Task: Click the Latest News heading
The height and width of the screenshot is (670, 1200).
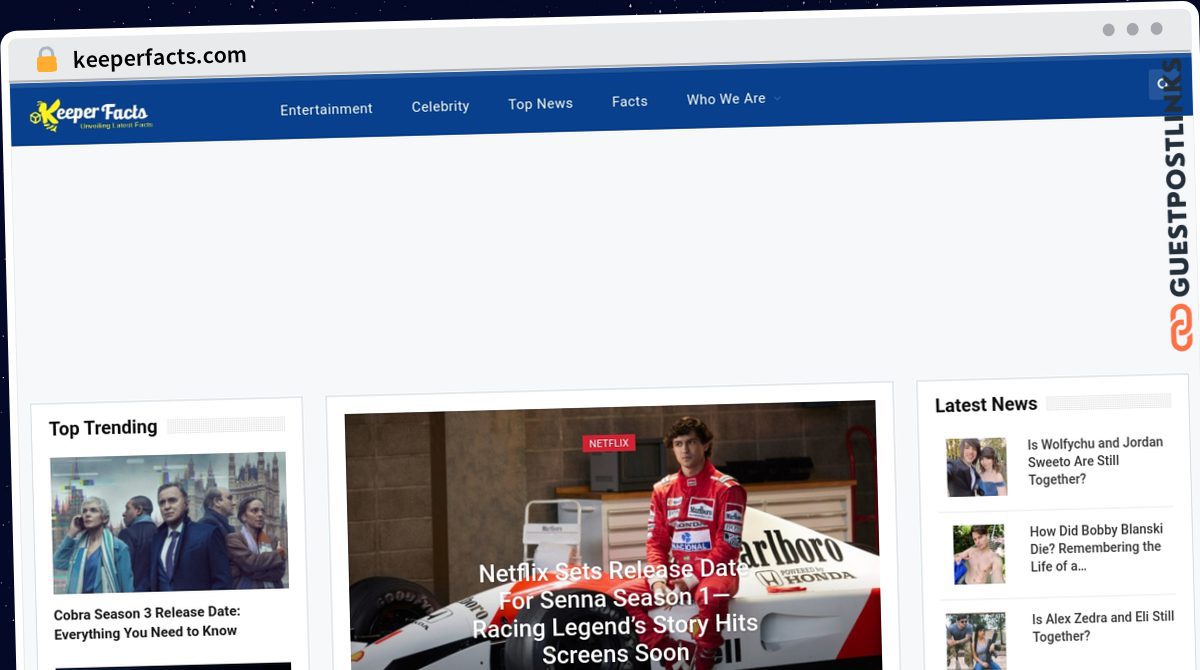Action: tap(986, 405)
